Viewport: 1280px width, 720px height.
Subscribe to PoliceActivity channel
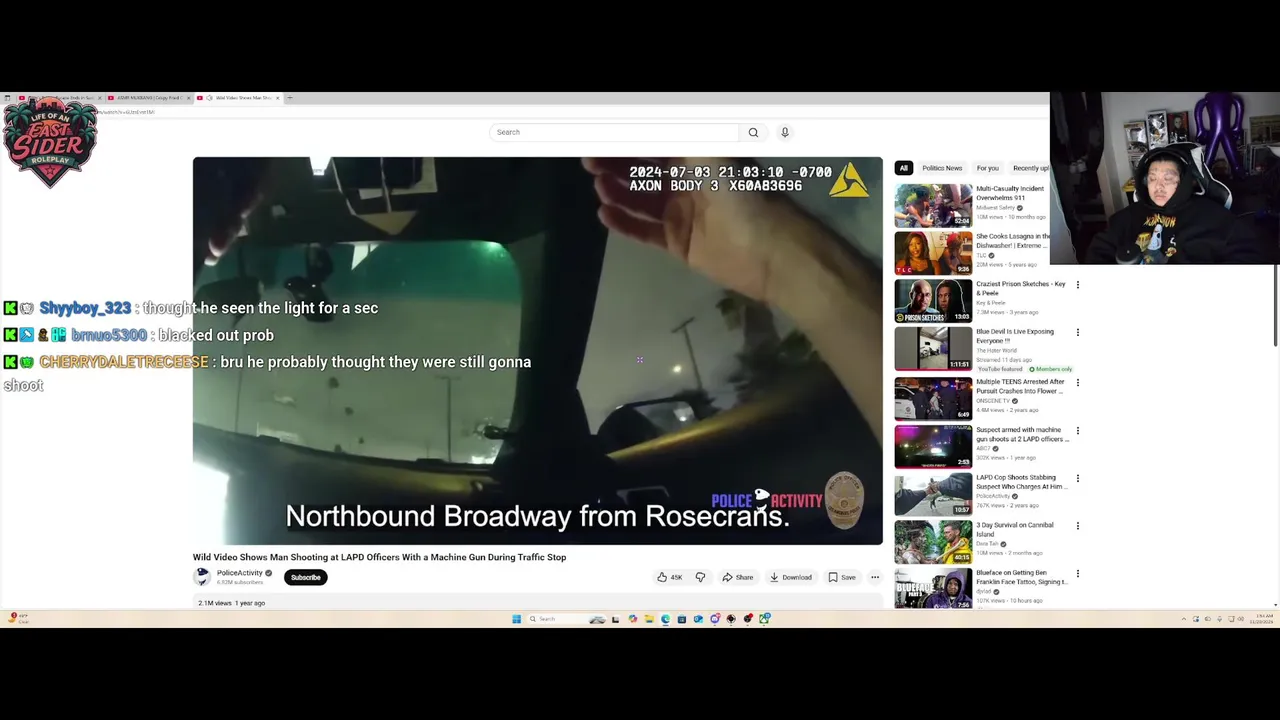[x=305, y=577]
